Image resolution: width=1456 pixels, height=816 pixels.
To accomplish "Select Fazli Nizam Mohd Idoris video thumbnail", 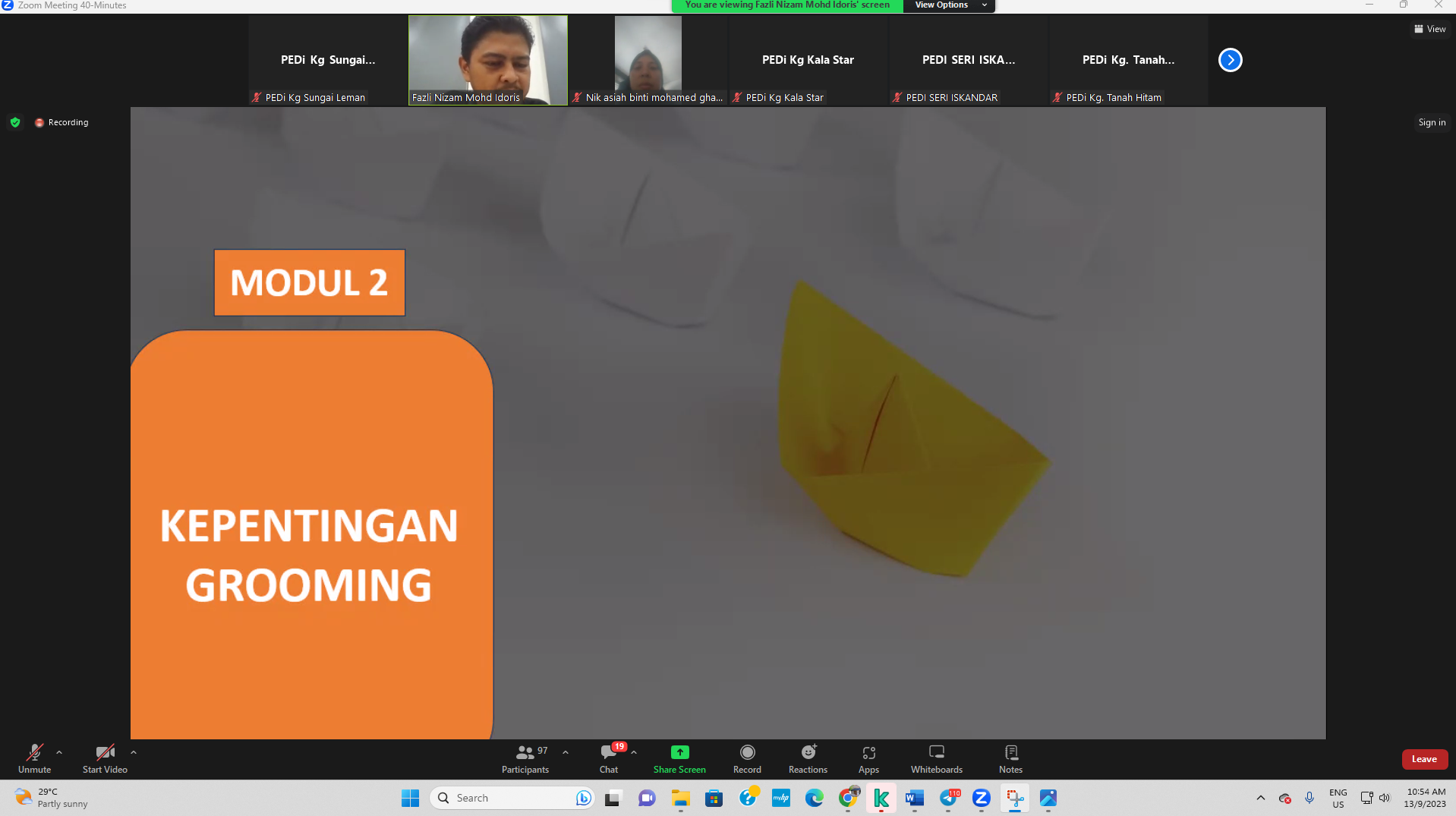I will click(488, 60).
